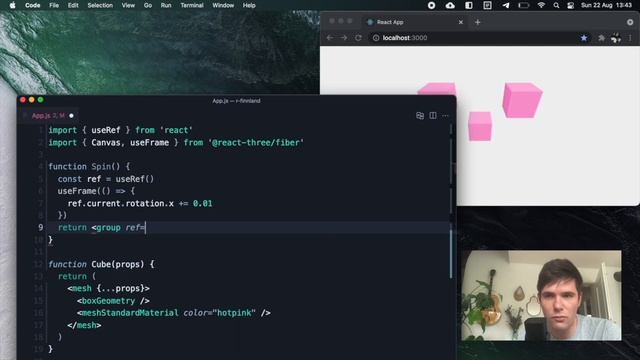640x360 pixels.
Task: Click the cloud upload menu bar icon
Action: [450, 5]
